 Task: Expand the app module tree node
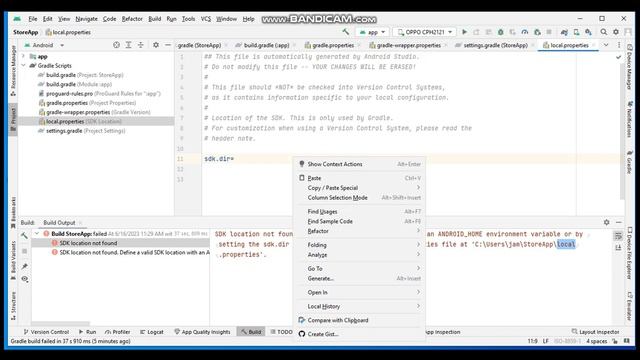(x=24, y=56)
